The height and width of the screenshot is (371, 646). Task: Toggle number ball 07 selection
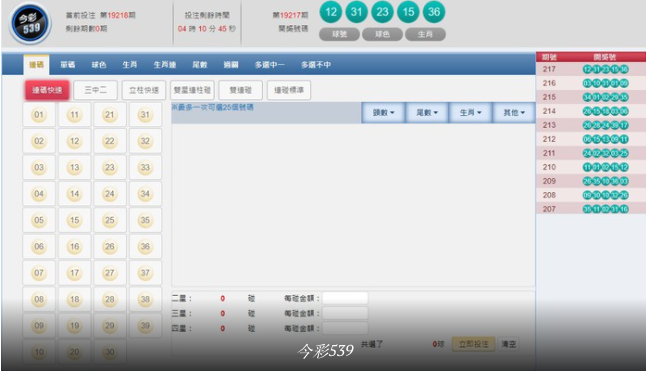pyautogui.click(x=39, y=273)
